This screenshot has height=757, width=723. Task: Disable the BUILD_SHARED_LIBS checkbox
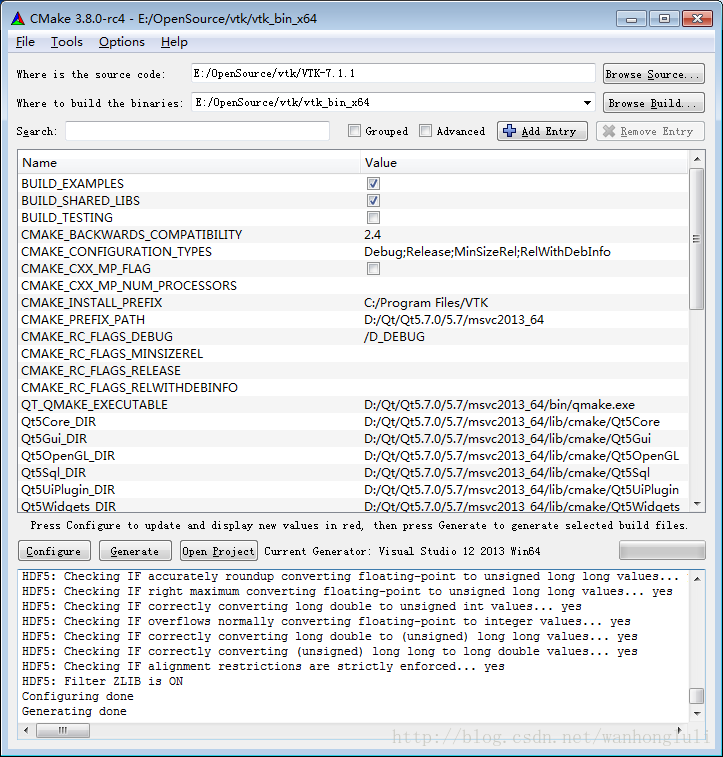point(373,201)
